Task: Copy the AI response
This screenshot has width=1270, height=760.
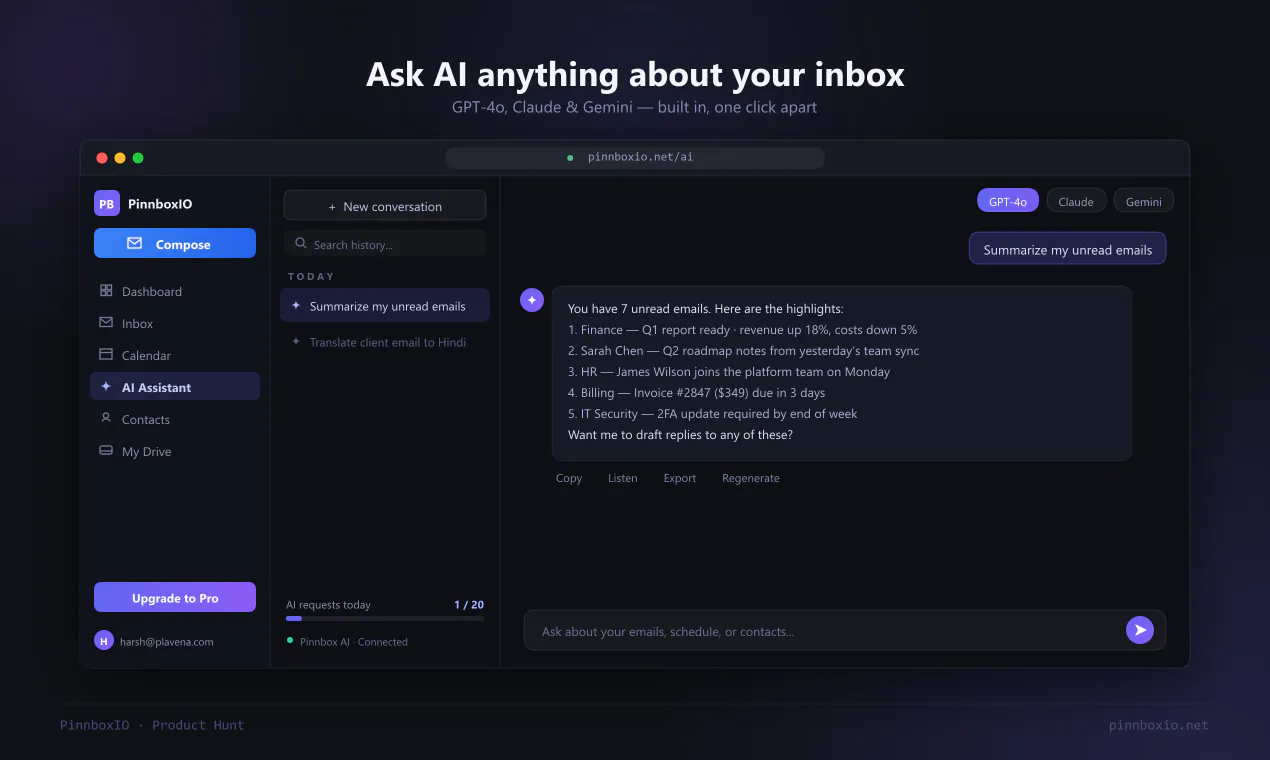Action: point(569,478)
